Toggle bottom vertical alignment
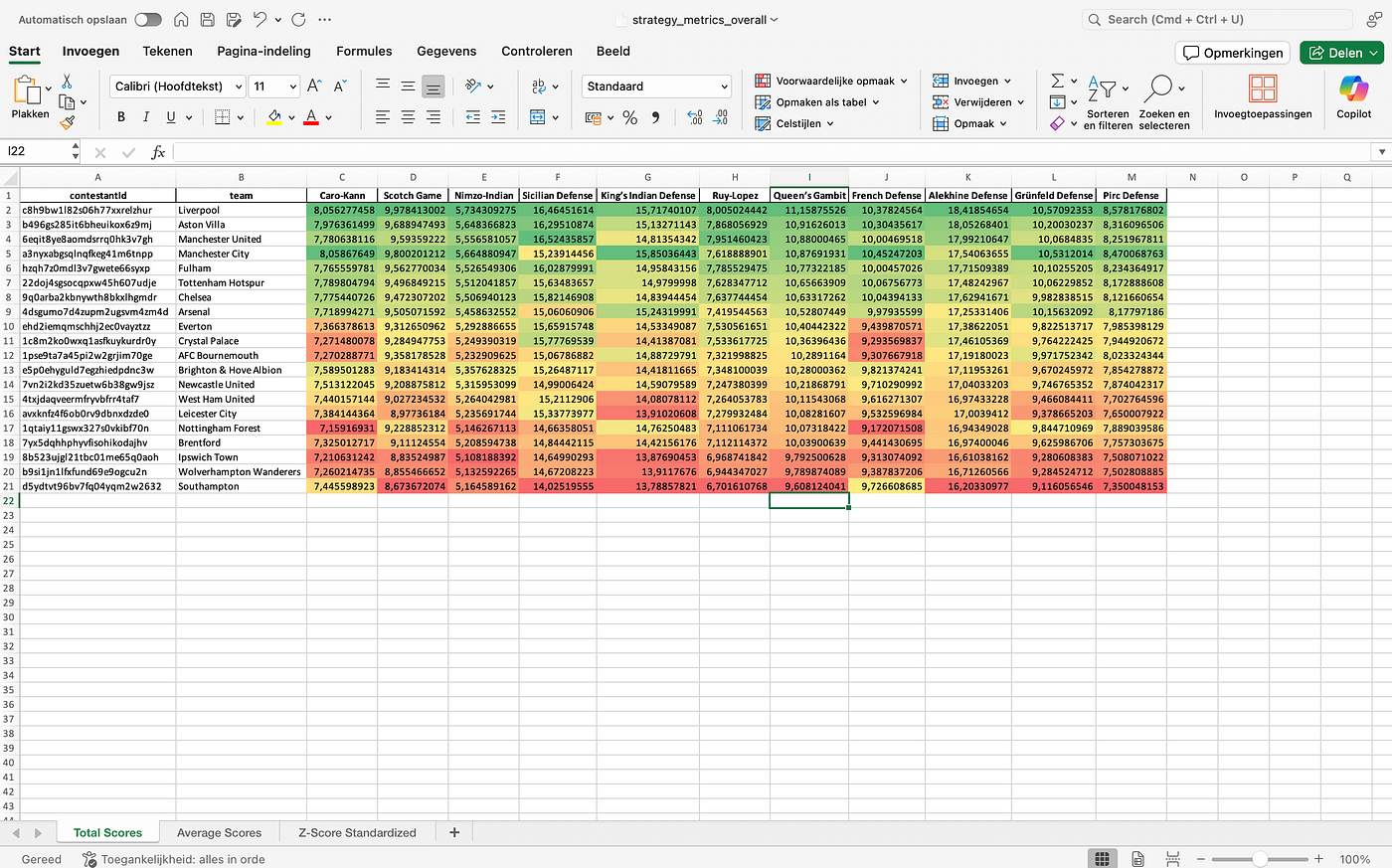The width and height of the screenshot is (1392, 868). coord(433,87)
